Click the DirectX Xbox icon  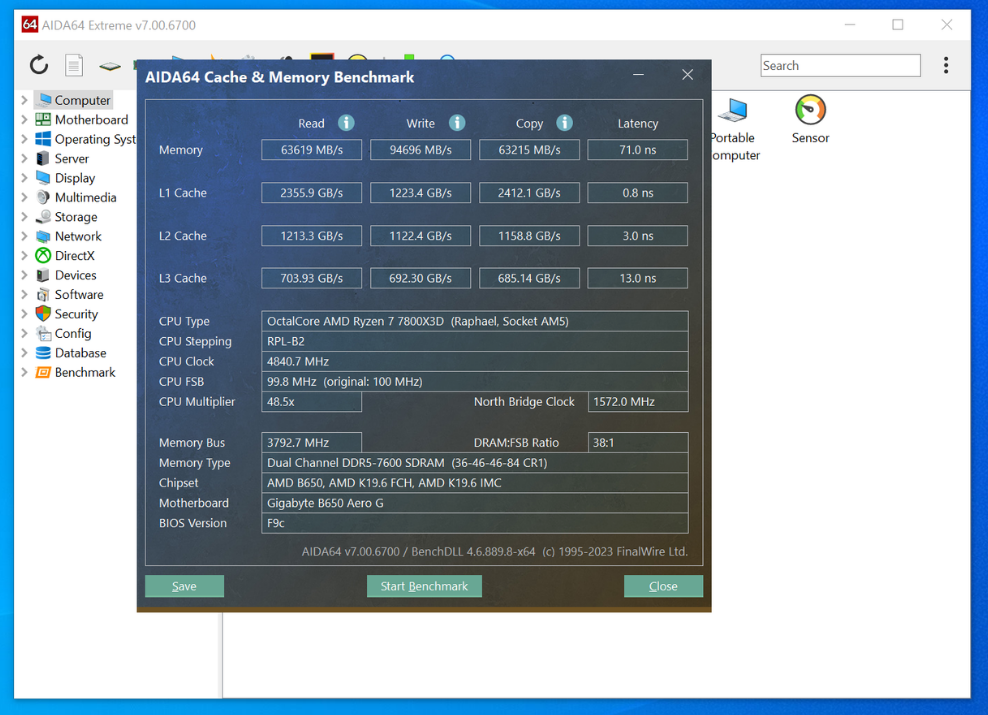[43, 255]
